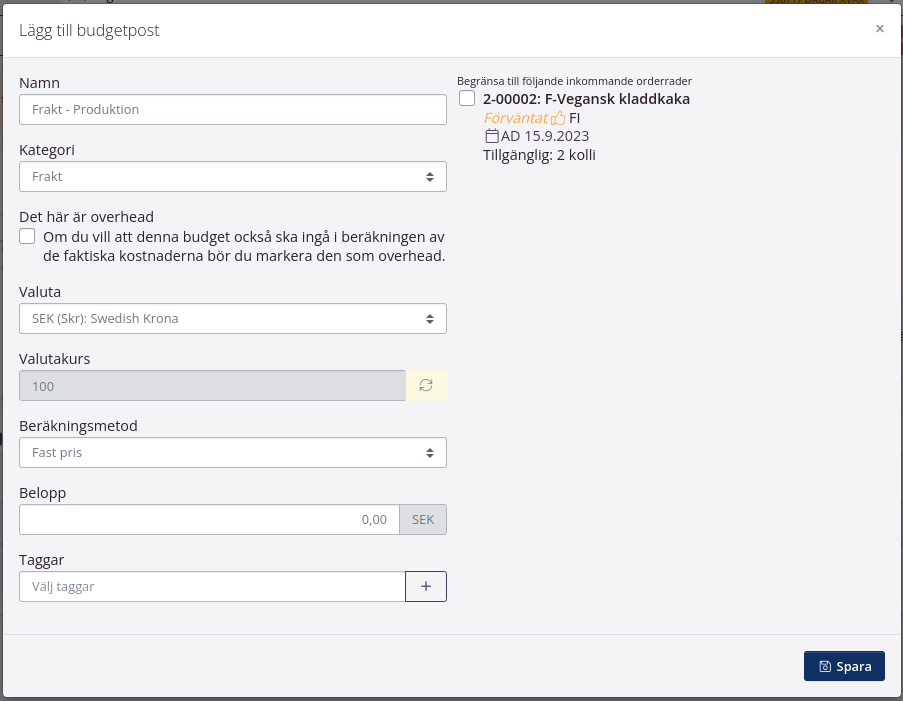
Task: Click the Välj taggar tag field
Action: coord(212,586)
